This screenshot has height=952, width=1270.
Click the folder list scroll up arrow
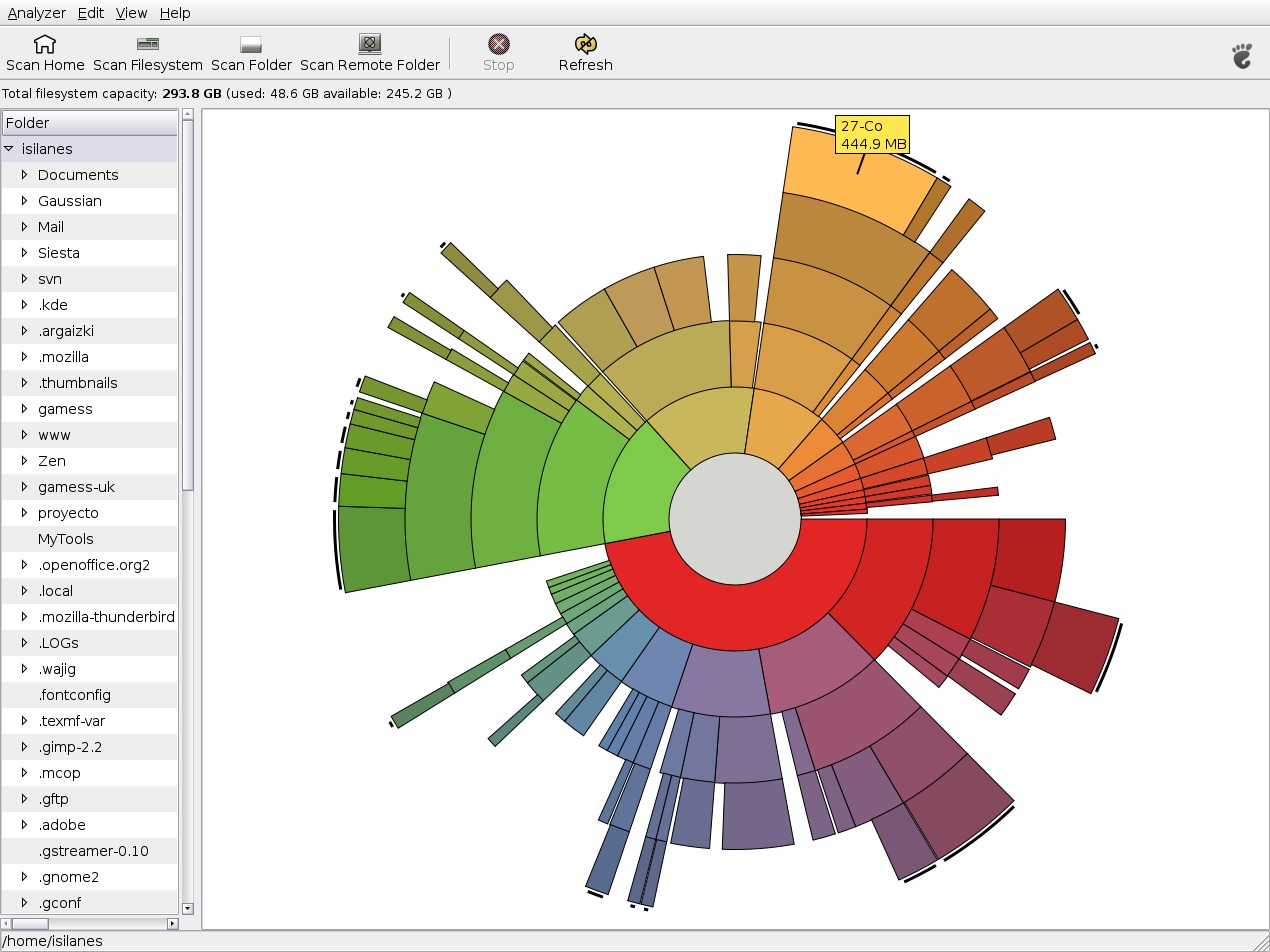click(x=187, y=115)
